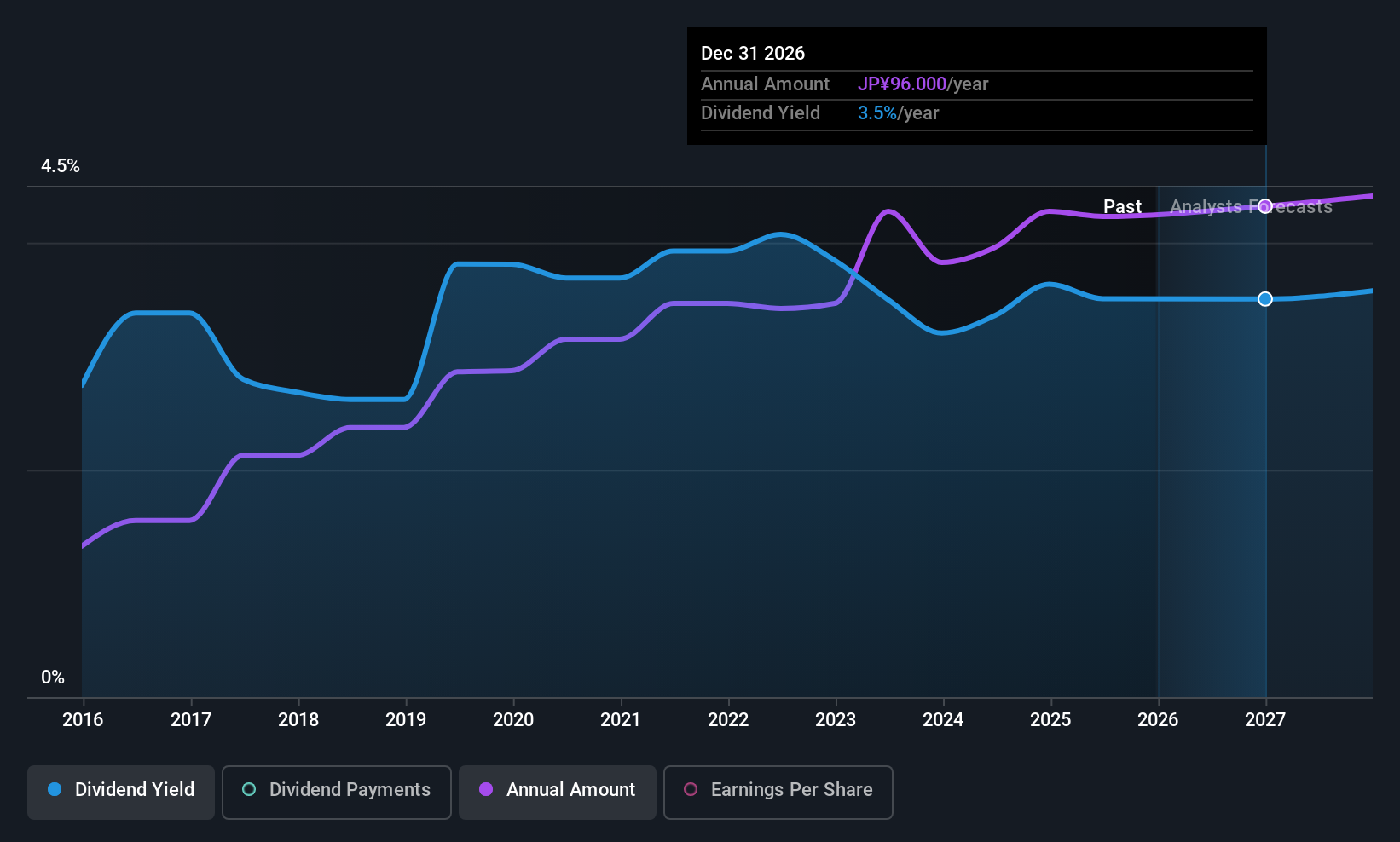Click the Dec 31 2026 tooltip date
The height and width of the screenshot is (842, 1400).
click(x=753, y=54)
